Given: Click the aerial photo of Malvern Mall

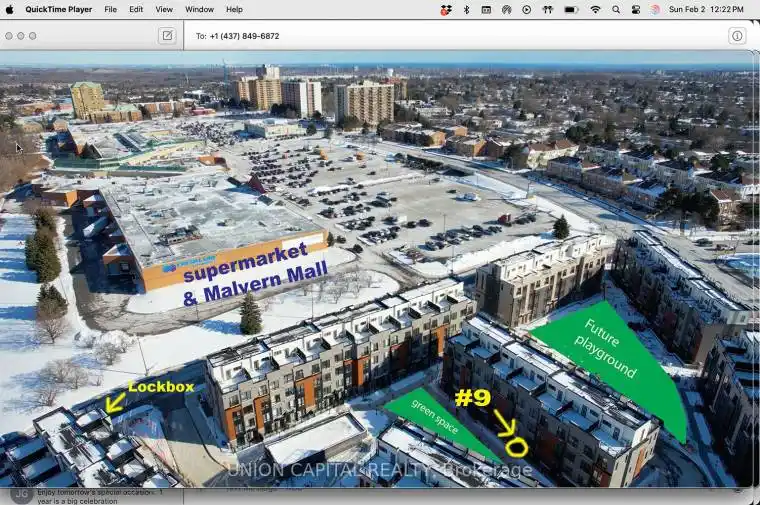Looking at the screenshot, I should (x=378, y=268).
